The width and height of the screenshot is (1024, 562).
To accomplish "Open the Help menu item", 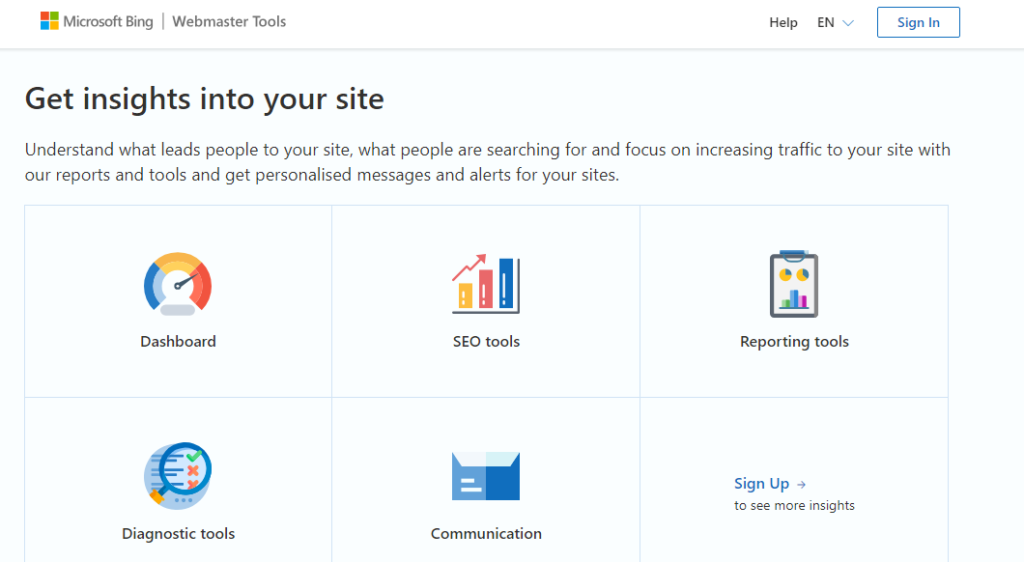I will tap(783, 22).
